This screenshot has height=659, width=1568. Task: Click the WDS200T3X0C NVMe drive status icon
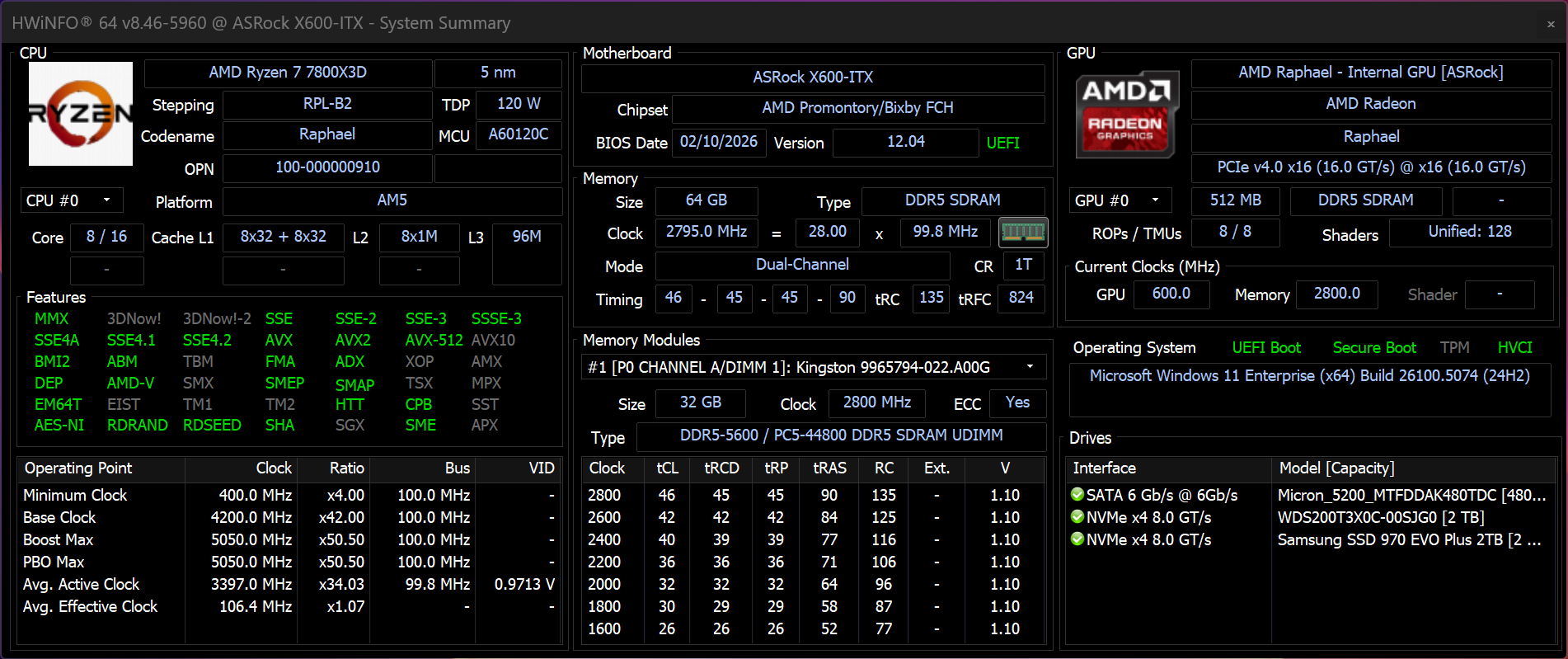click(1077, 517)
